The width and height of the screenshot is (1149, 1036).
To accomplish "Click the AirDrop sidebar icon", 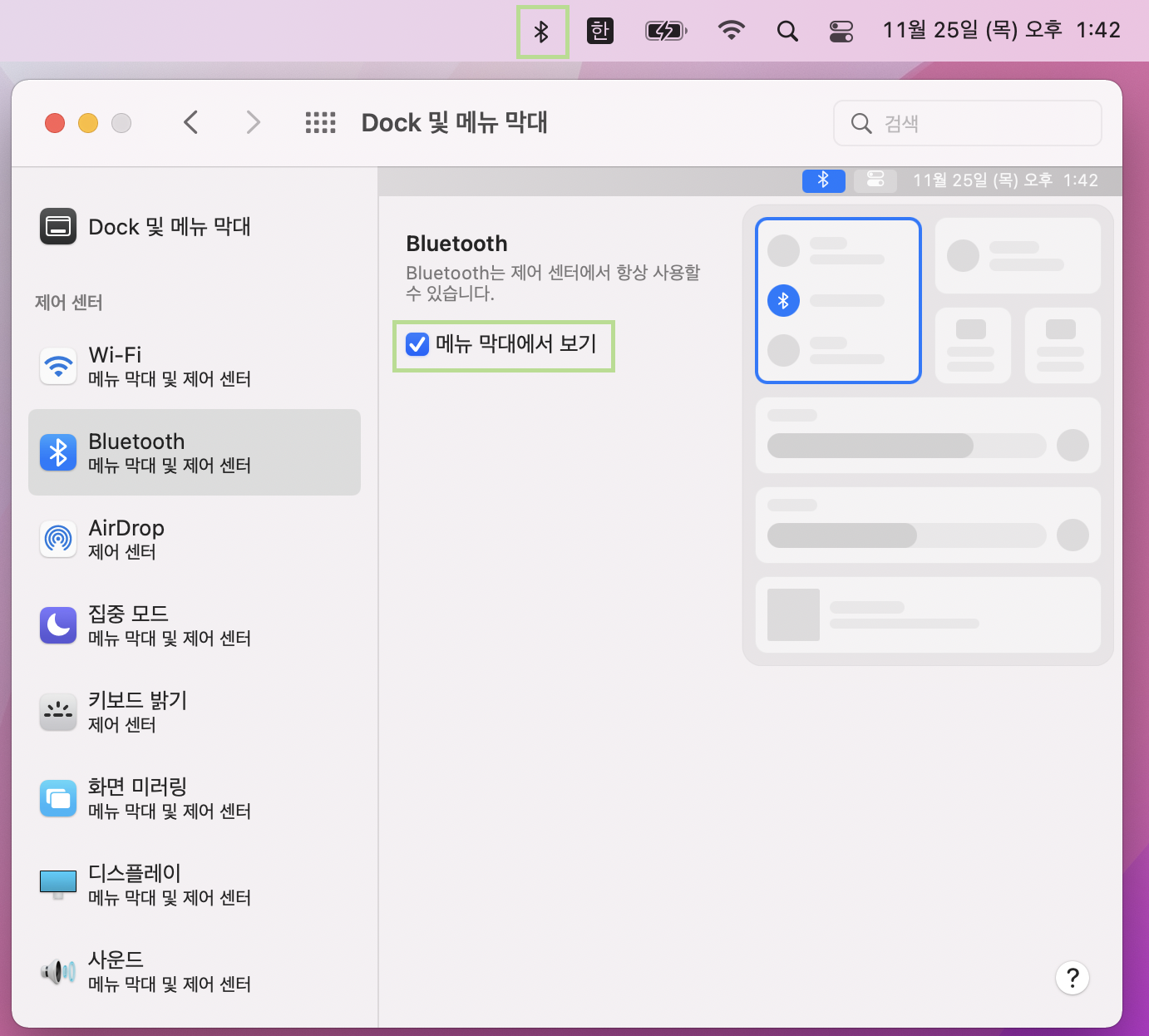I will (x=58, y=539).
